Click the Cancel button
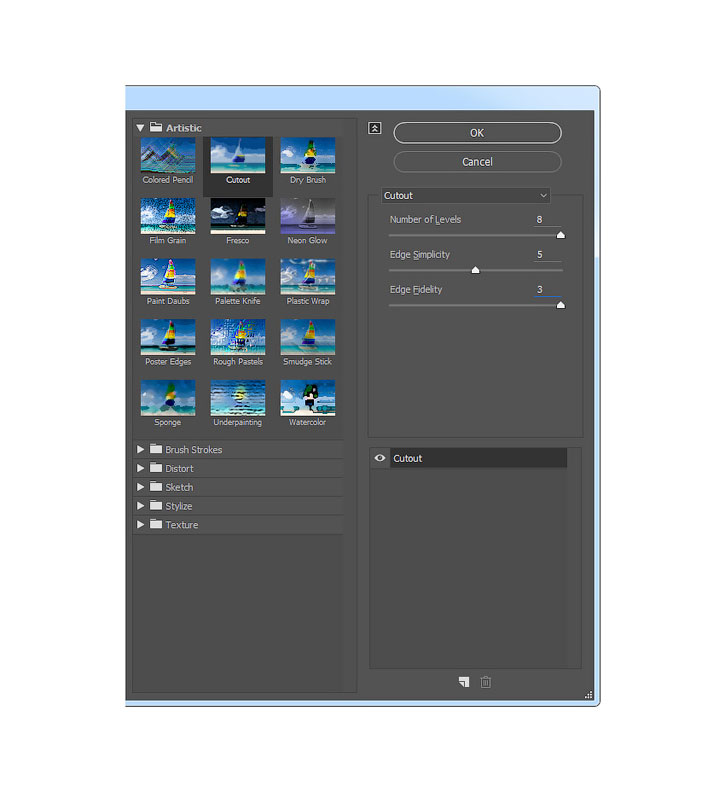725x792 pixels. coord(477,162)
